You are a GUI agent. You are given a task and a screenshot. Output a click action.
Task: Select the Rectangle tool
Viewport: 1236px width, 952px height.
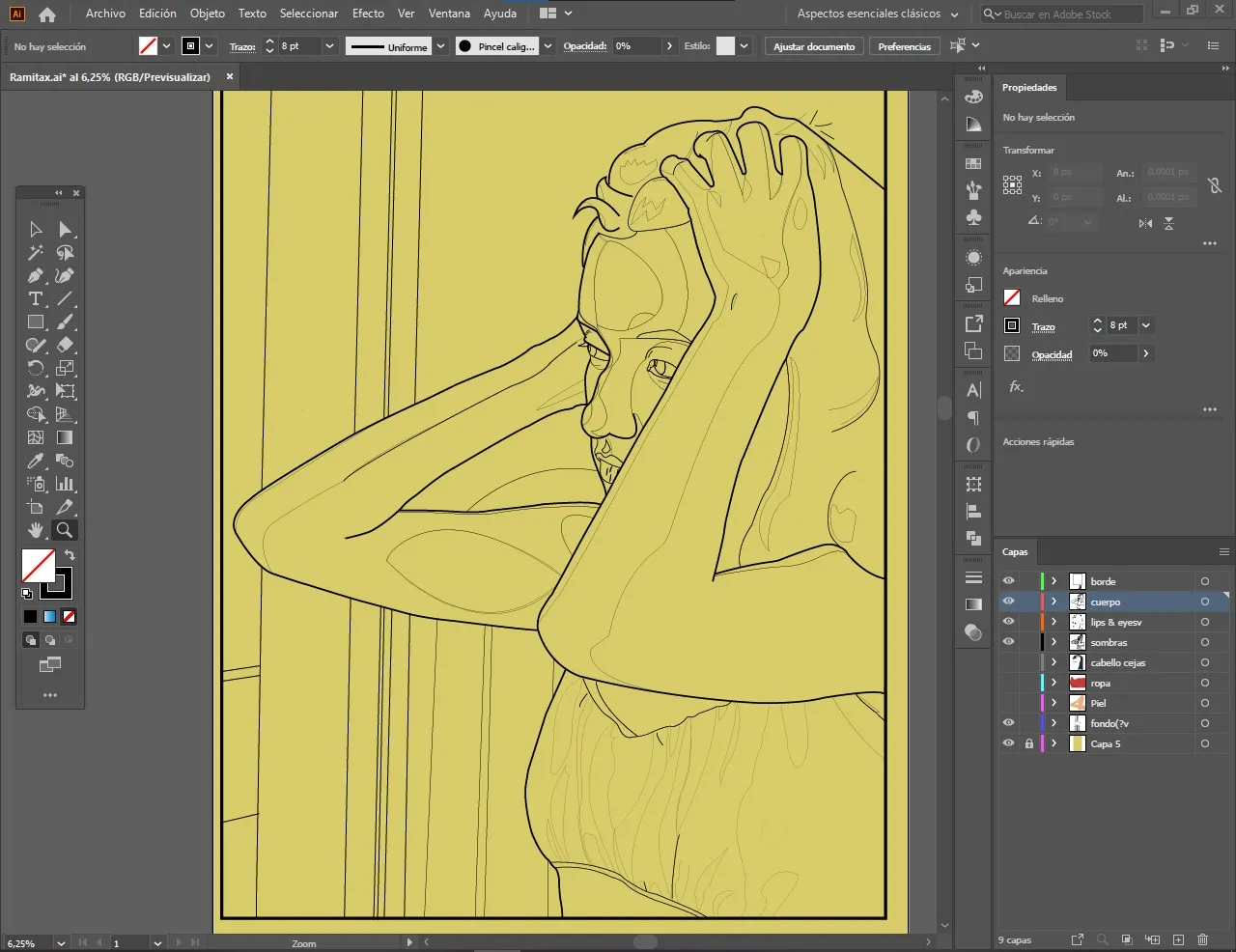click(36, 322)
